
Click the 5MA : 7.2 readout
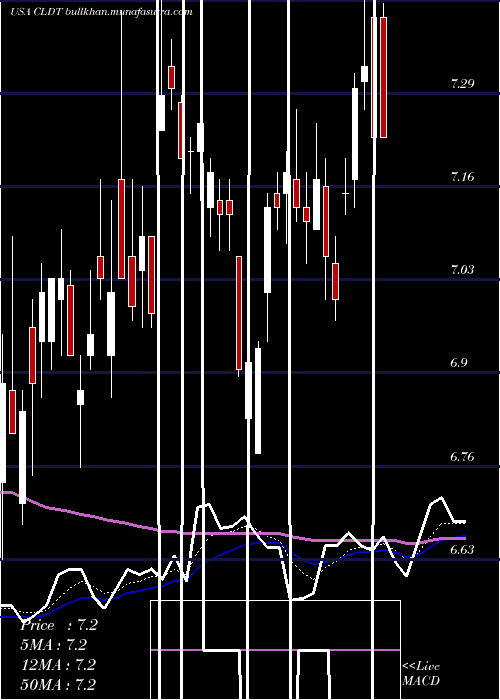tap(54, 645)
